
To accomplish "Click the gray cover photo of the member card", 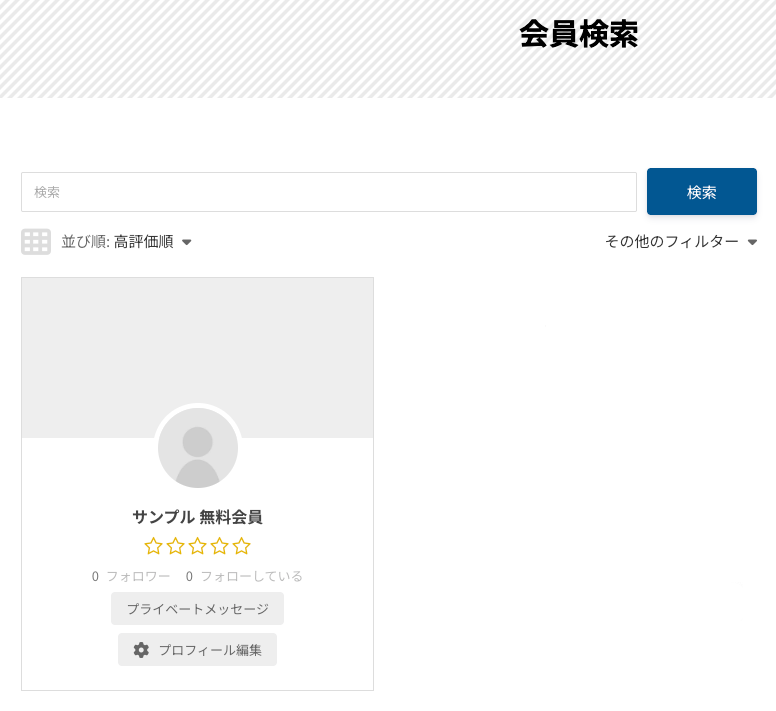I will tap(197, 340).
